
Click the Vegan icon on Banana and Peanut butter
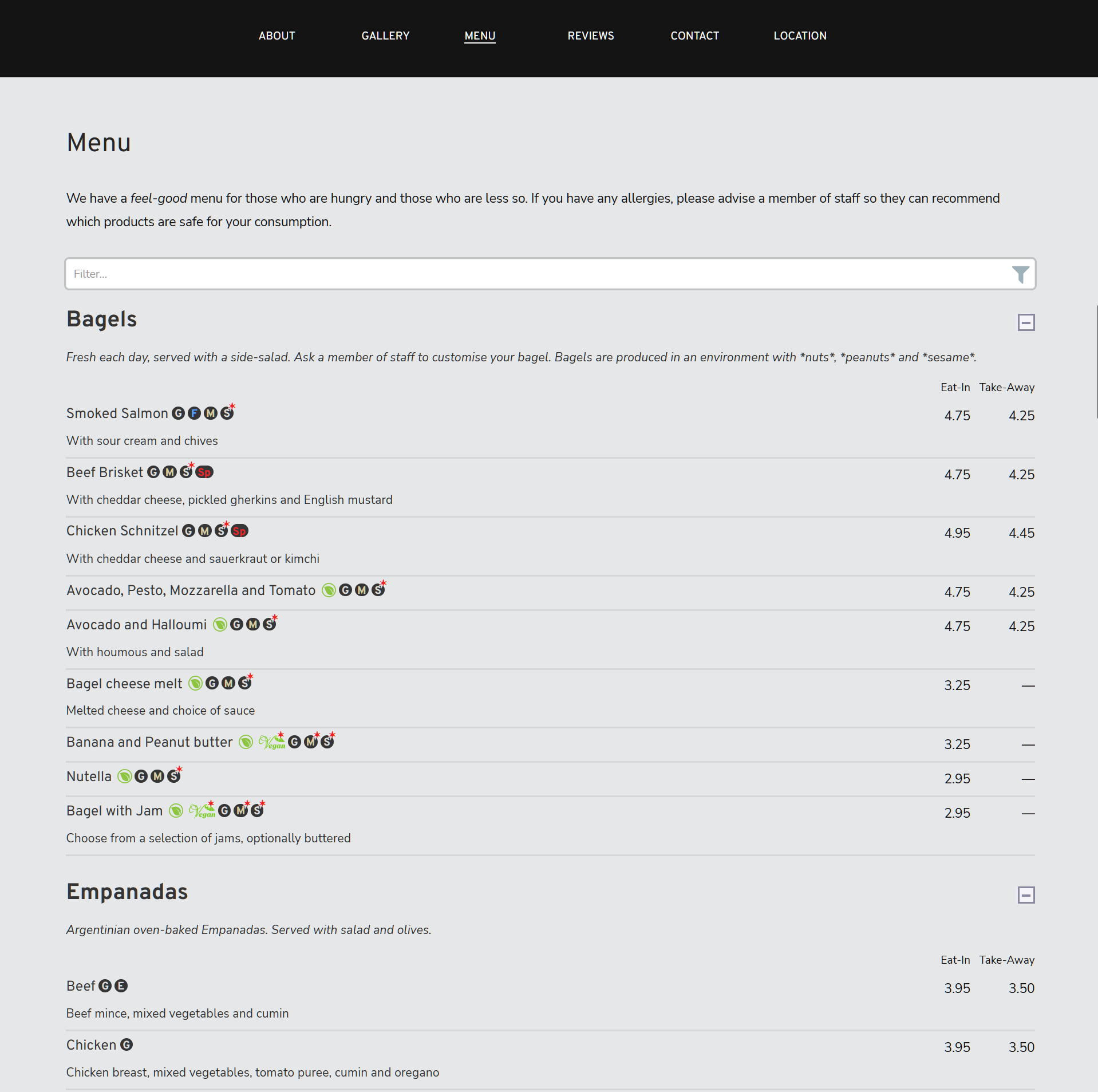click(x=271, y=742)
